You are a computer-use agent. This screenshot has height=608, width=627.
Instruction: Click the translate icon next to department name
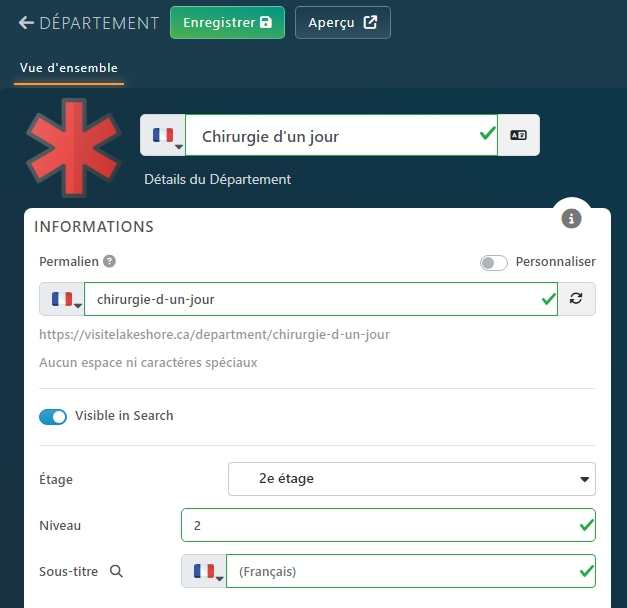coord(518,136)
